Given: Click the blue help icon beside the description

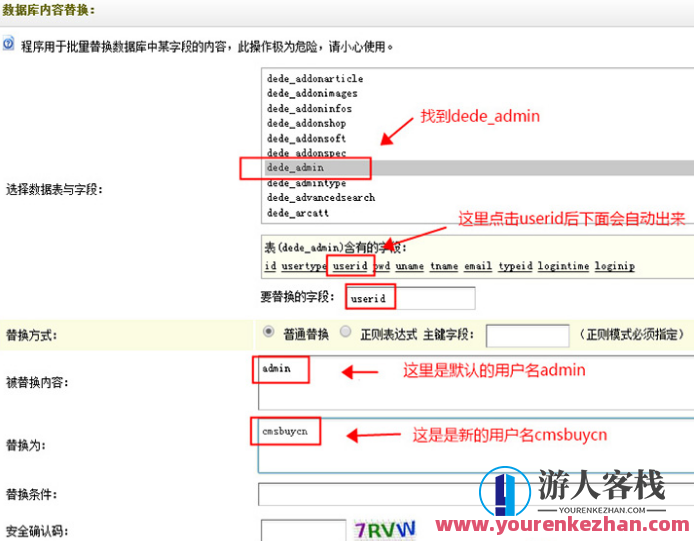Looking at the screenshot, I should click(x=9, y=44).
